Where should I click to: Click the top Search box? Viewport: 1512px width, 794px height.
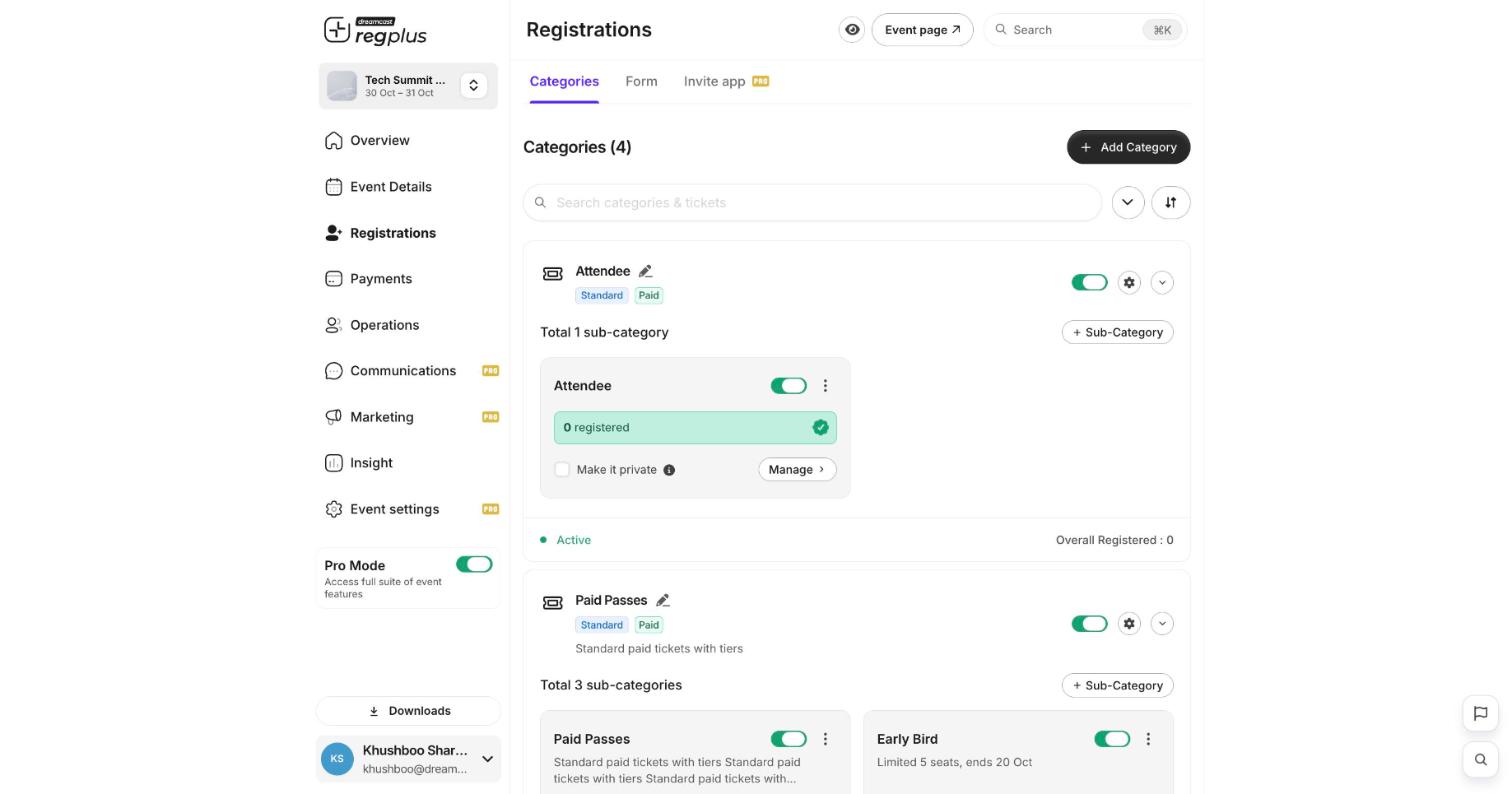(x=1085, y=30)
